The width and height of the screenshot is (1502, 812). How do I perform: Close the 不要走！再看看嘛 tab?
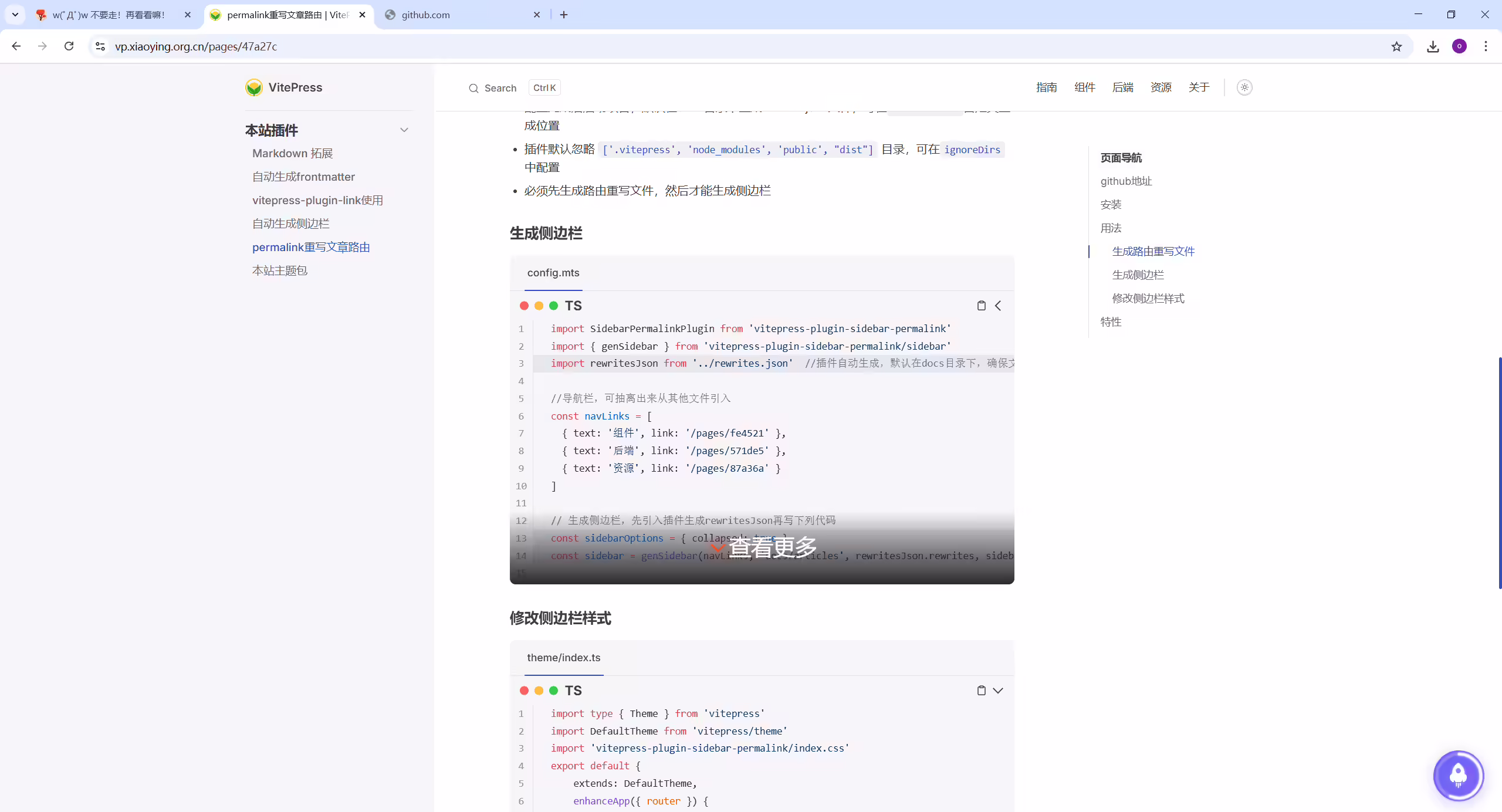tap(188, 15)
